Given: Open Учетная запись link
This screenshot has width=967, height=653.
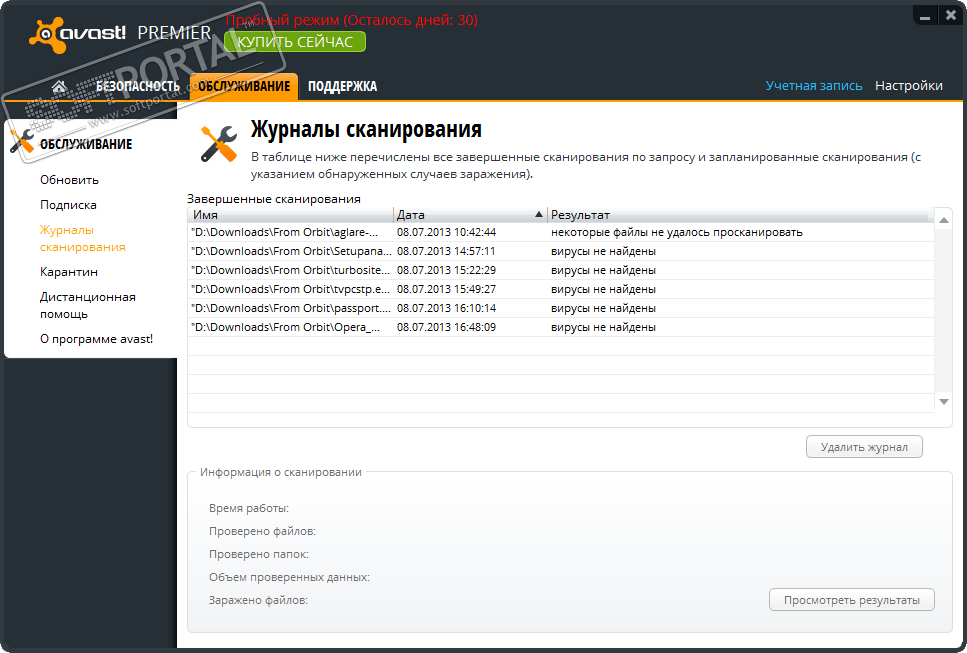Looking at the screenshot, I should [x=813, y=86].
